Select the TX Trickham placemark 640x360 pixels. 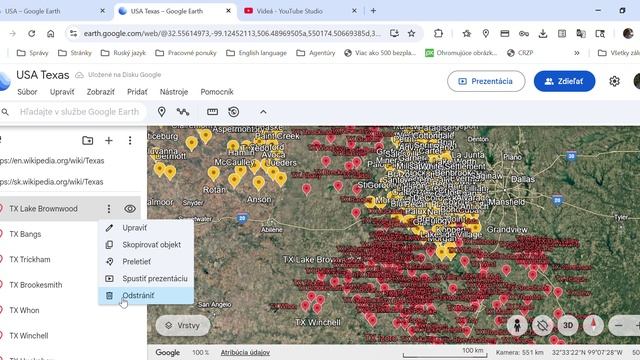click(x=30, y=260)
